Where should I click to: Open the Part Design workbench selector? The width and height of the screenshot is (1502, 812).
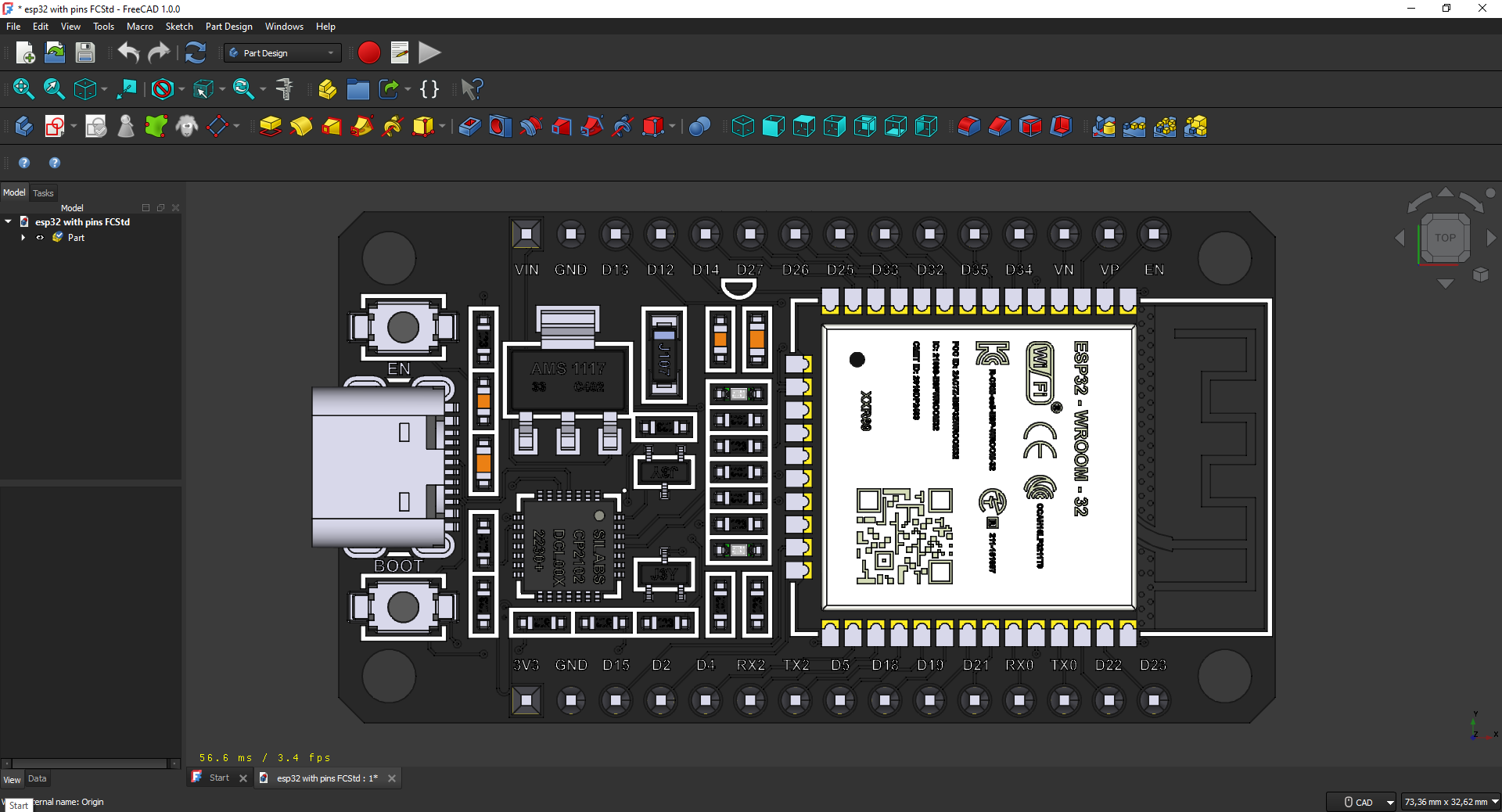click(282, 53)
